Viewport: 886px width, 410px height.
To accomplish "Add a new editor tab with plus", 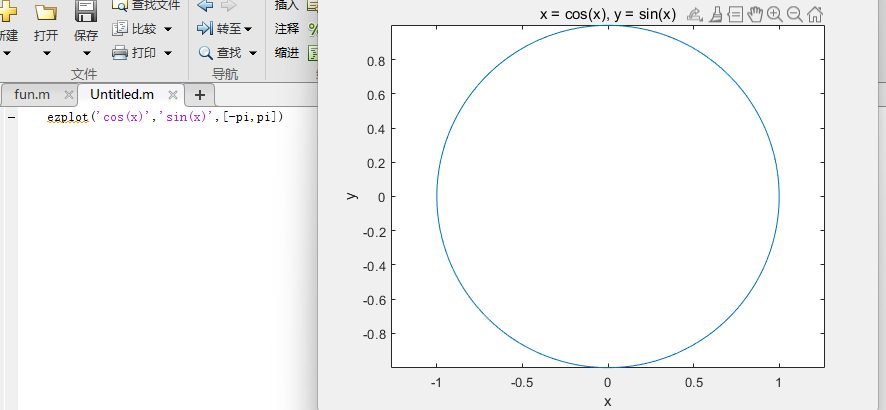I will pyautogui.click(x=200, y=94).
